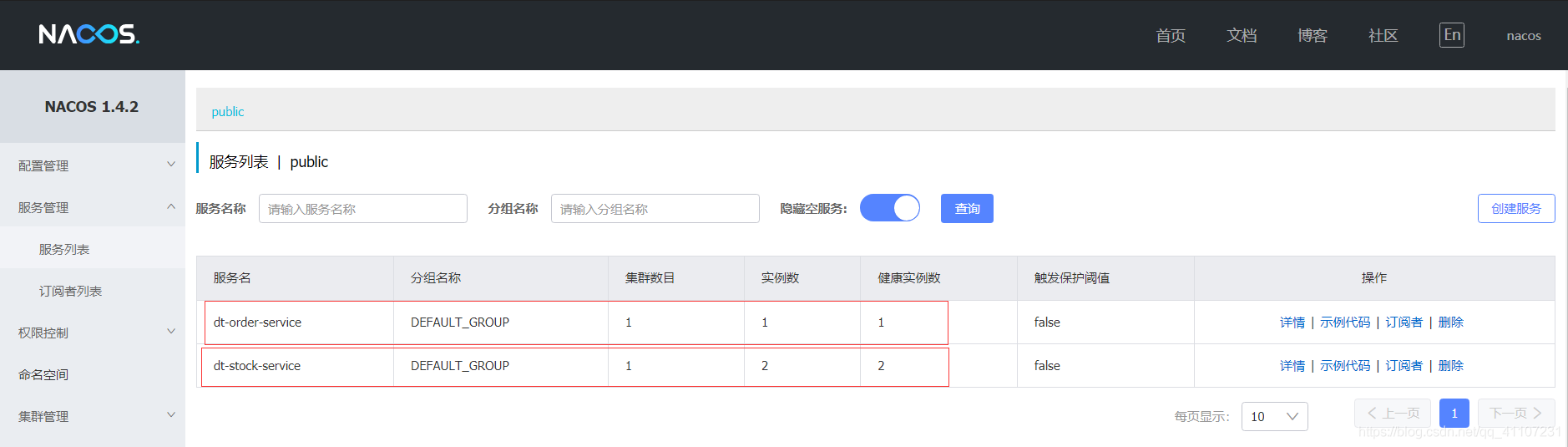Open 订阅者 for dt-order-service
The width and height of the screenshot is (1568, 447).
[1404, 323]
